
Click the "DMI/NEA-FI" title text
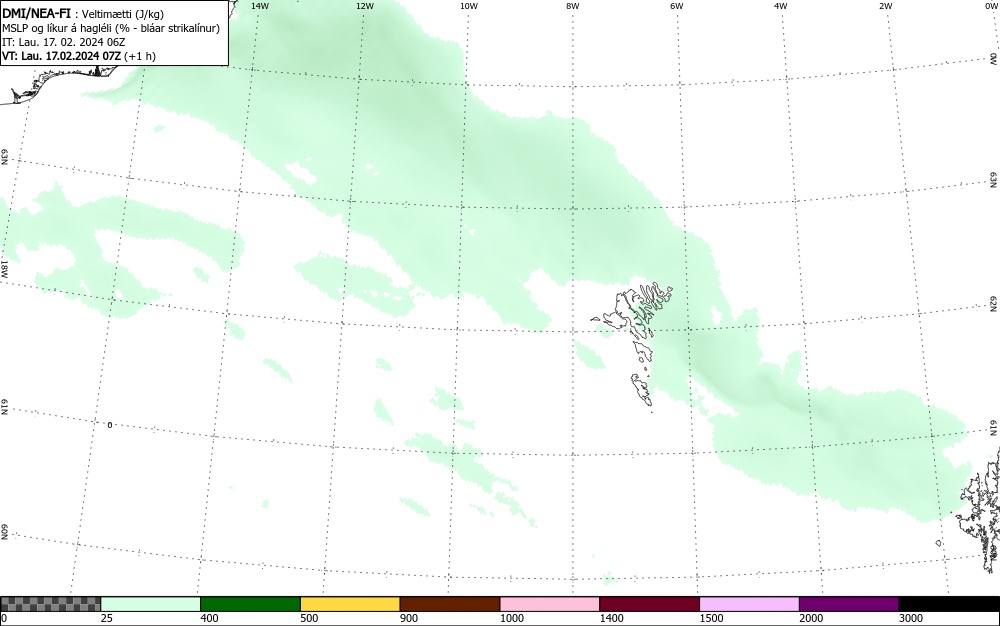36,13
